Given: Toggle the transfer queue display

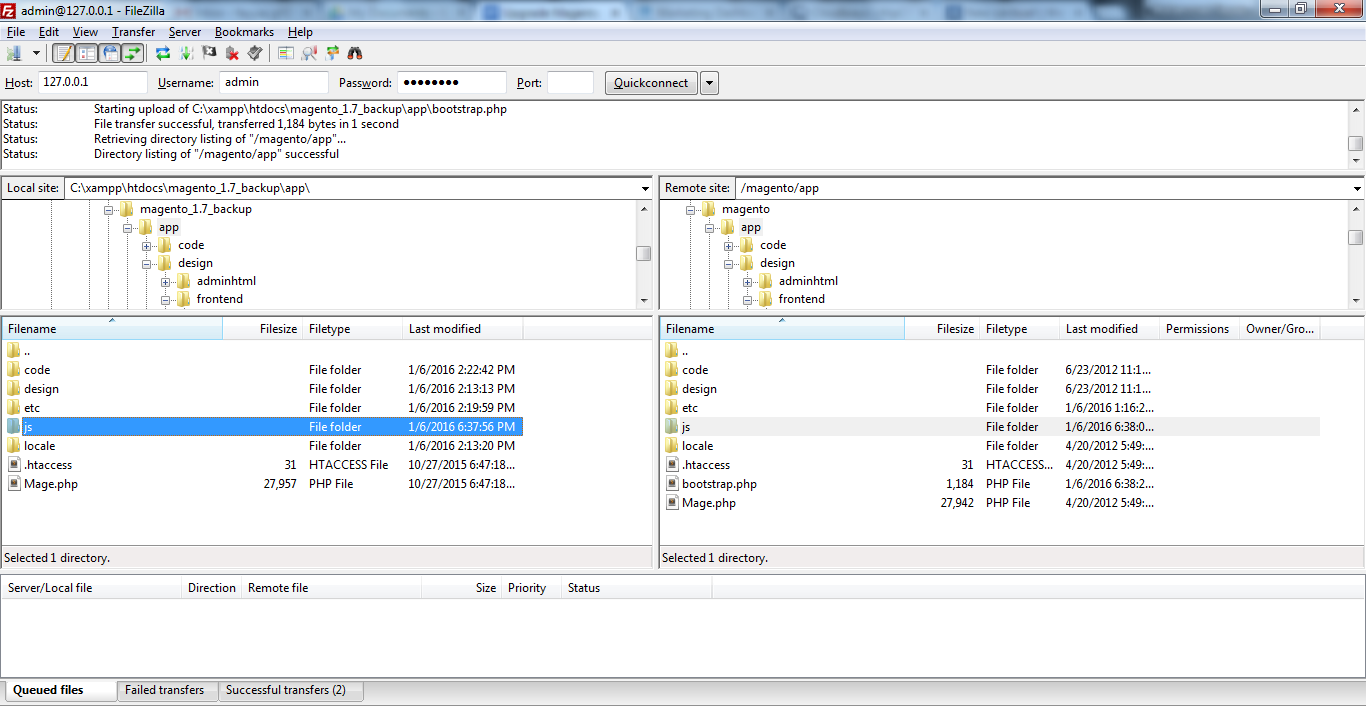Looking at the screenshot, I should (x=132, y=53).
